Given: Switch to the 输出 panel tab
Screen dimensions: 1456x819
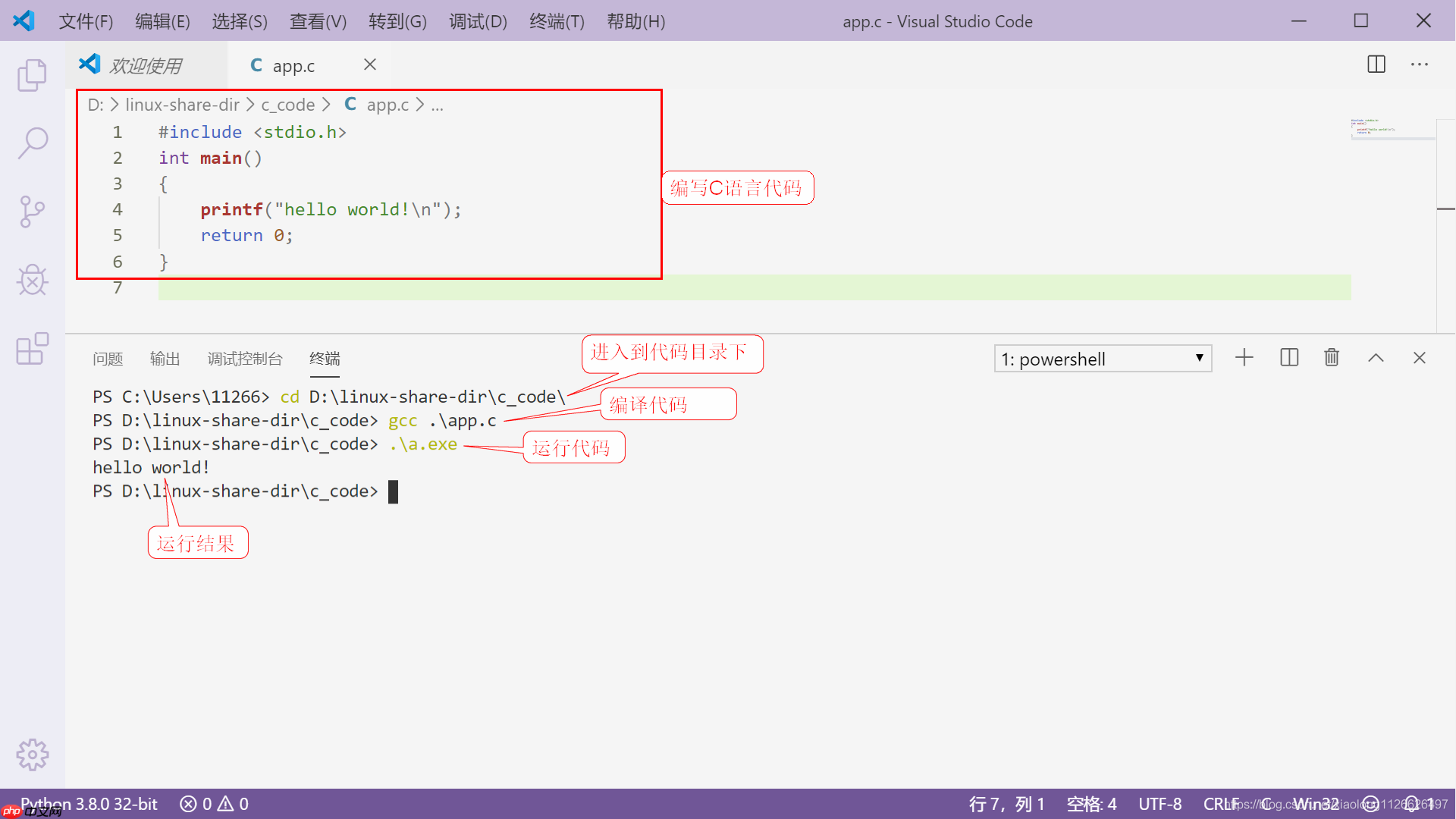Looking at the screenshot, I should click(x=165, y=359).
